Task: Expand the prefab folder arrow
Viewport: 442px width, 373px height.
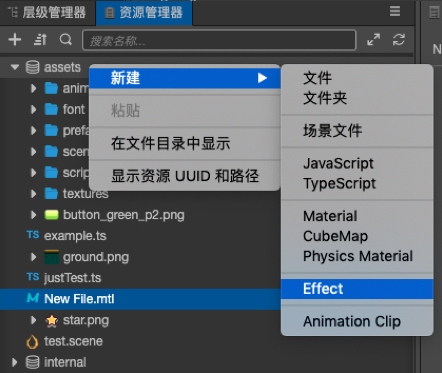Action: pos(33,130)
